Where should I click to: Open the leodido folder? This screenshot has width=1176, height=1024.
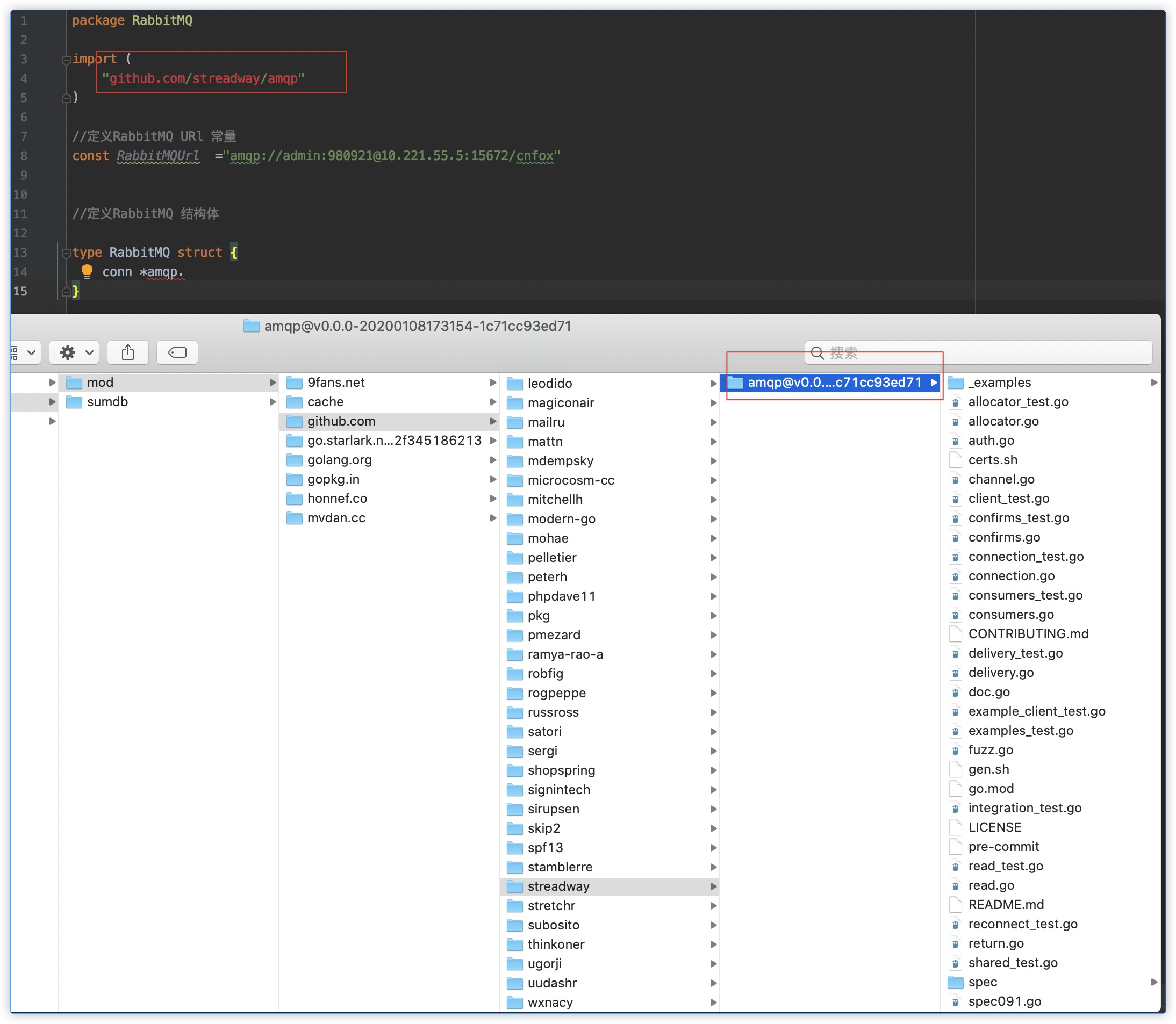click(610, 384)
